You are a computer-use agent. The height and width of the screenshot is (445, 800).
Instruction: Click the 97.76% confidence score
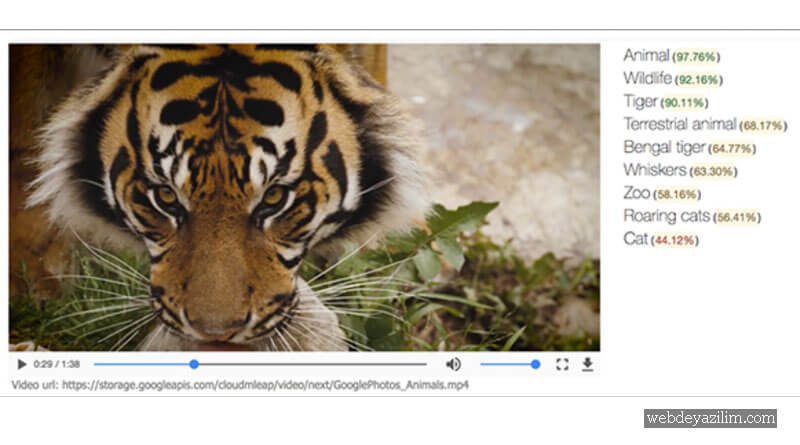tap(696, 57)
